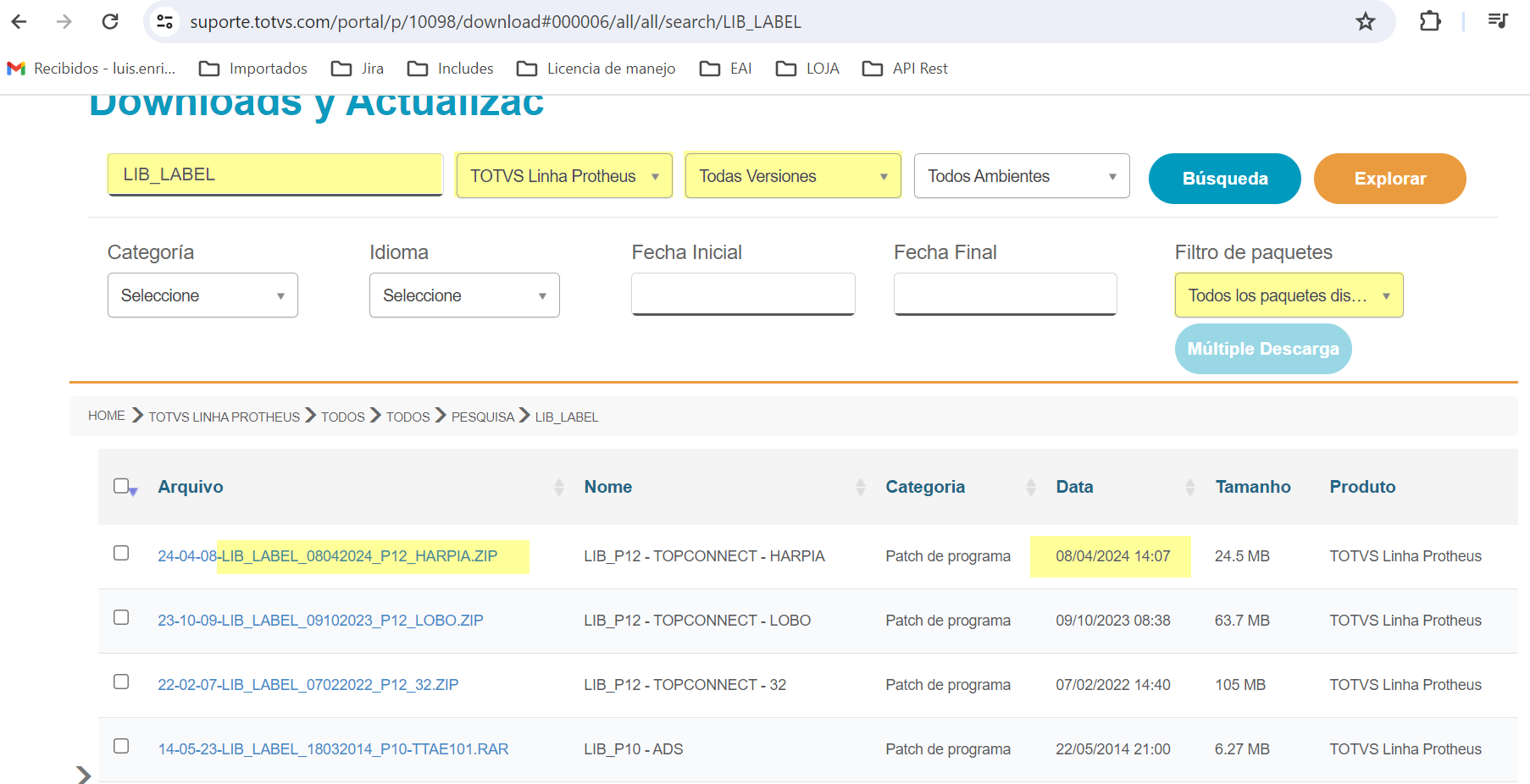
Task: Go forward to the next page
Action: 64,21
